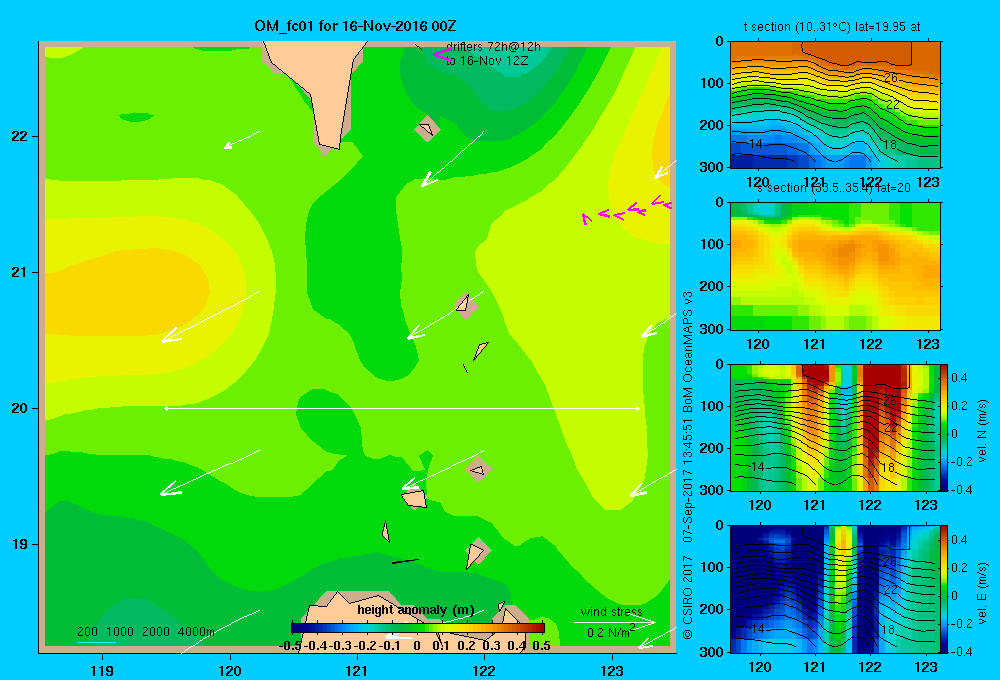Click the BoM OceanMAPS v3 vertical text
Viewport: 1000px width, 680px height.
(688, 351)
